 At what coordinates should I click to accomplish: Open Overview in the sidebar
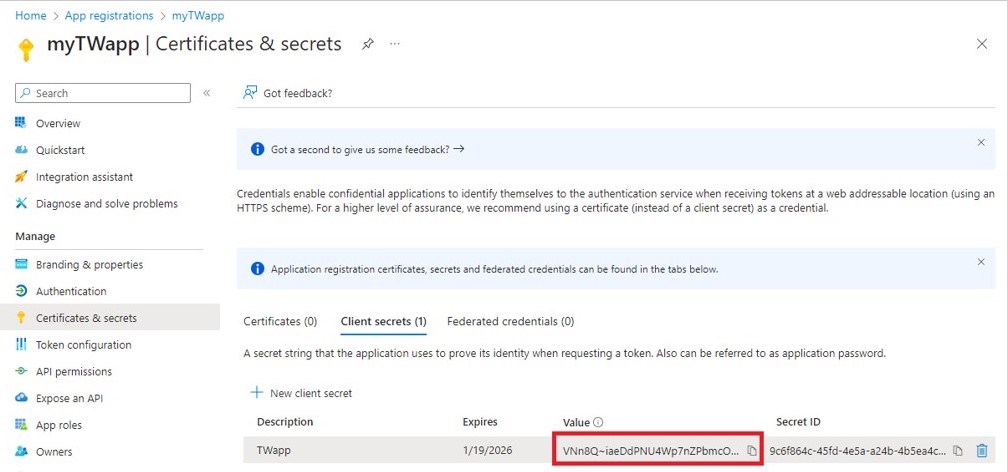58,123
